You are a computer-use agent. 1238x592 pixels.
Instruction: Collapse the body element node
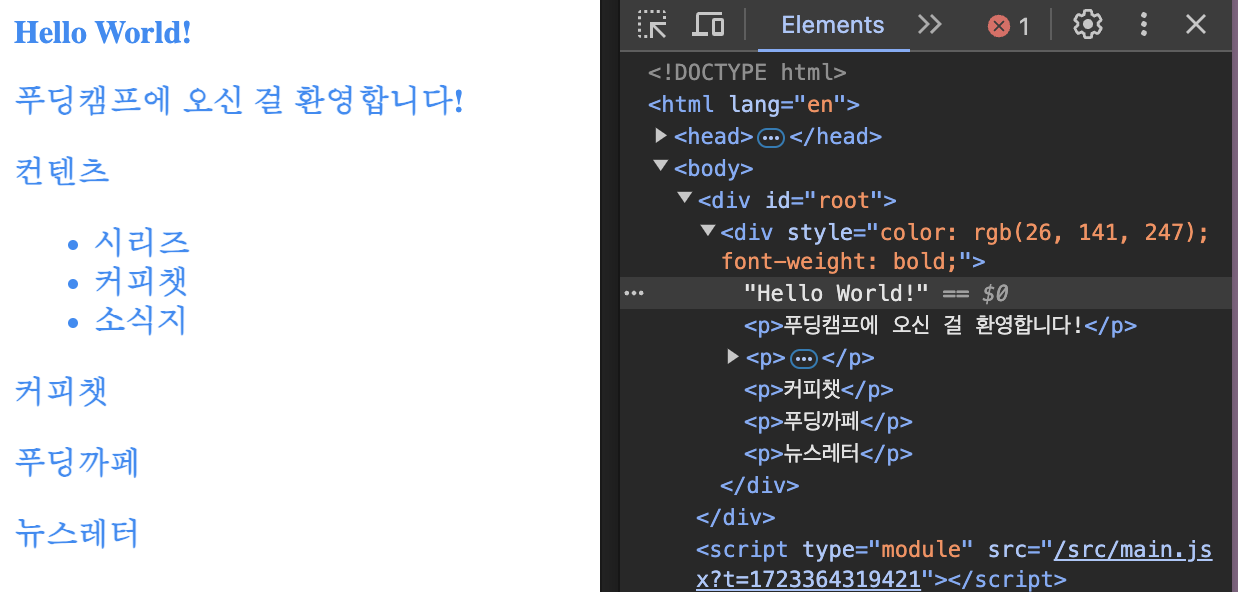661,167
